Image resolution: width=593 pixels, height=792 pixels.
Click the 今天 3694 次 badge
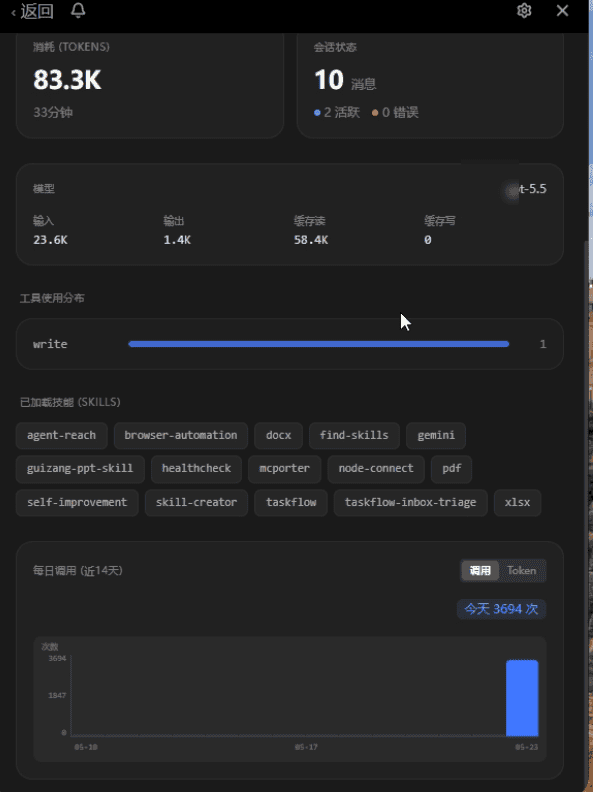(x=502, y=609)
